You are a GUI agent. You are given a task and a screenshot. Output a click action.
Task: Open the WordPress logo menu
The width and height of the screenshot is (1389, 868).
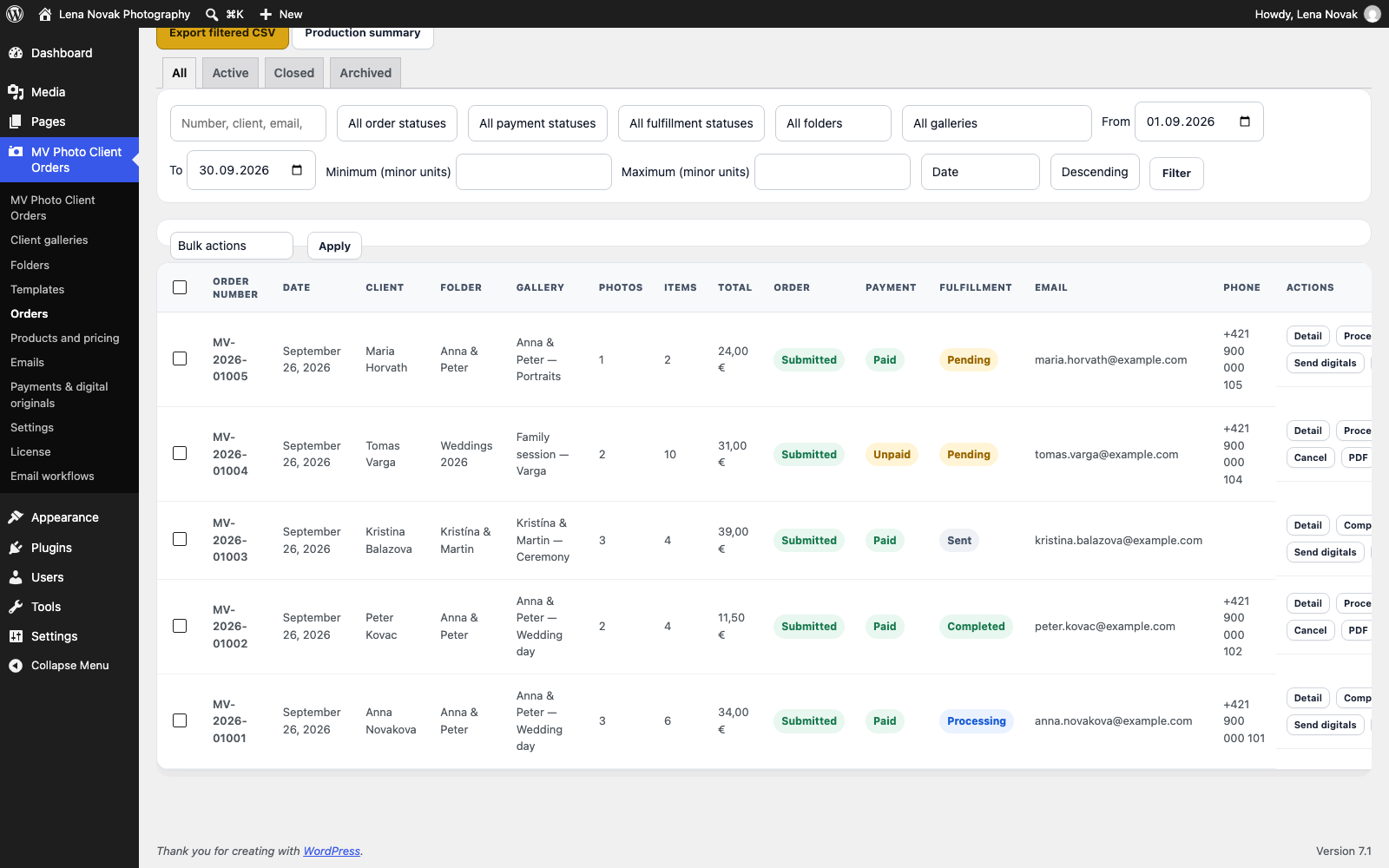(x=15, y=14)
